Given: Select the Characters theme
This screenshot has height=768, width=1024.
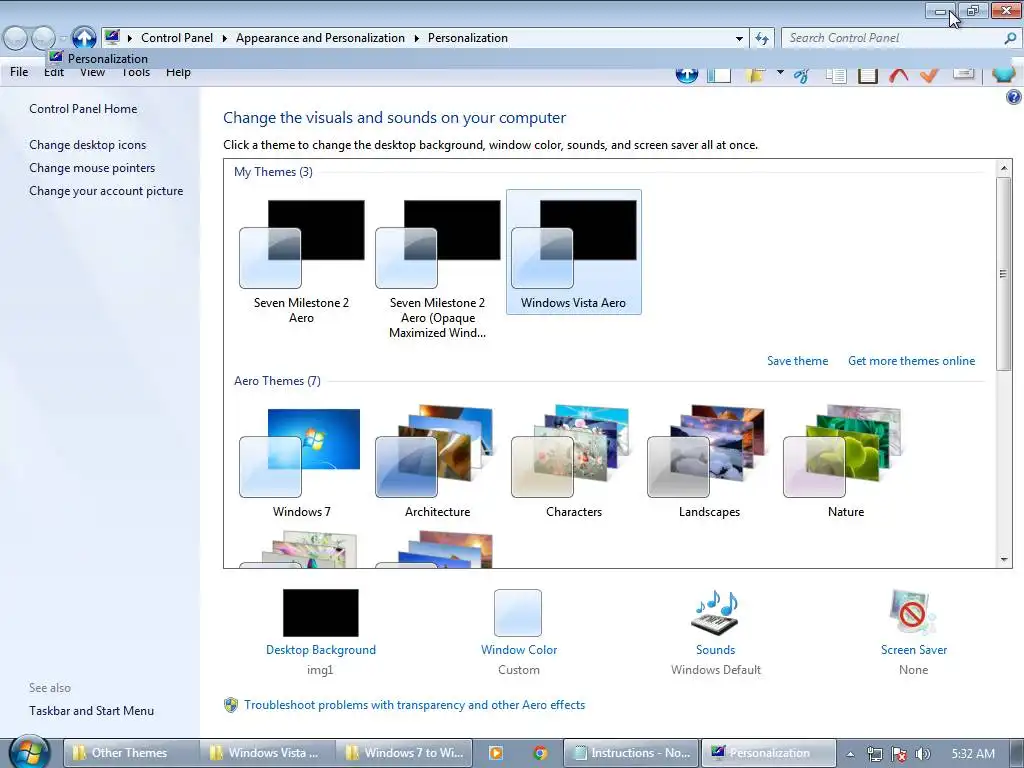Looking at the screenshot, I should tap(573, 461).
